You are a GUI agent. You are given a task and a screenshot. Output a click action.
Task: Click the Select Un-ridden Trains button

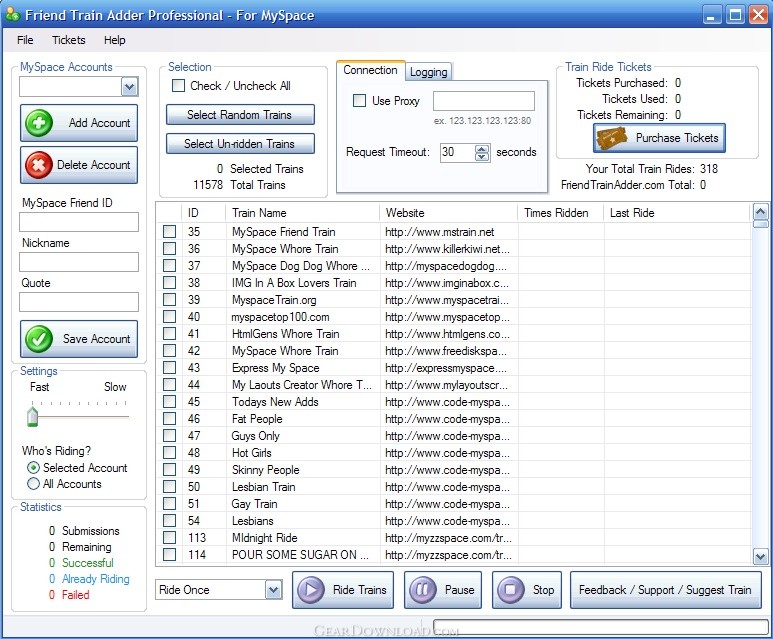pos(240,144)
